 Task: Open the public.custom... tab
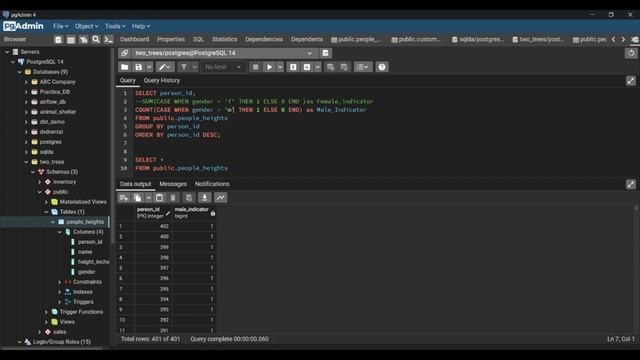coord(417,40)
